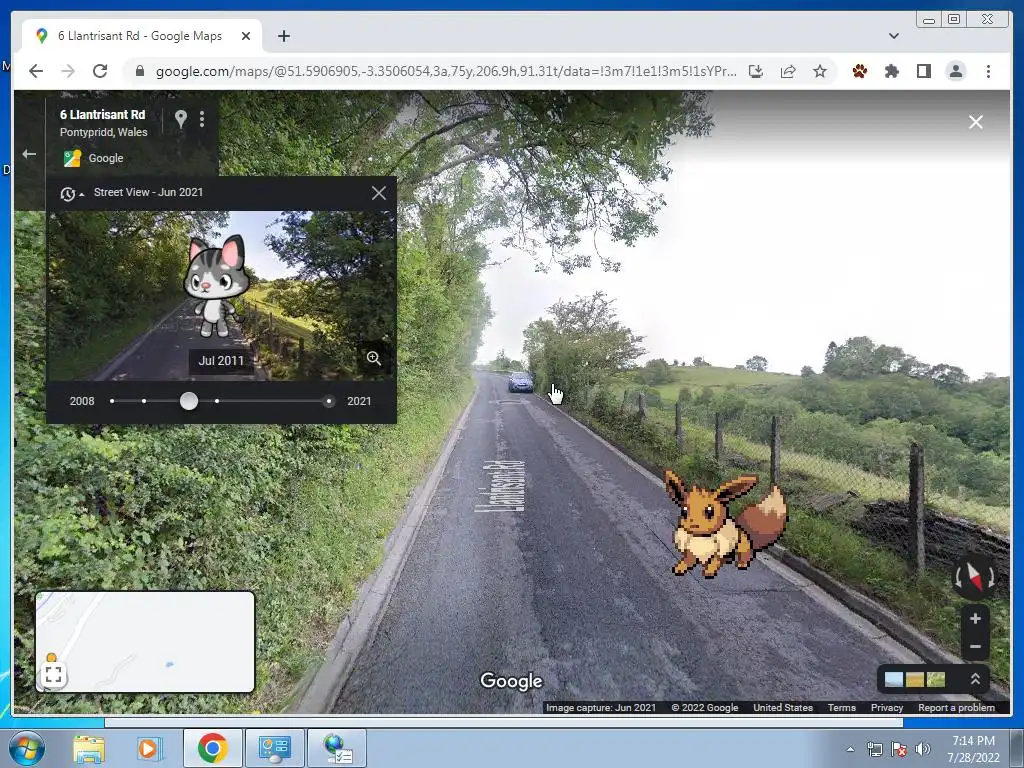Zoom out with the minus button
The width and height of the screenshot is (1024, 768).
pos(975,647)
